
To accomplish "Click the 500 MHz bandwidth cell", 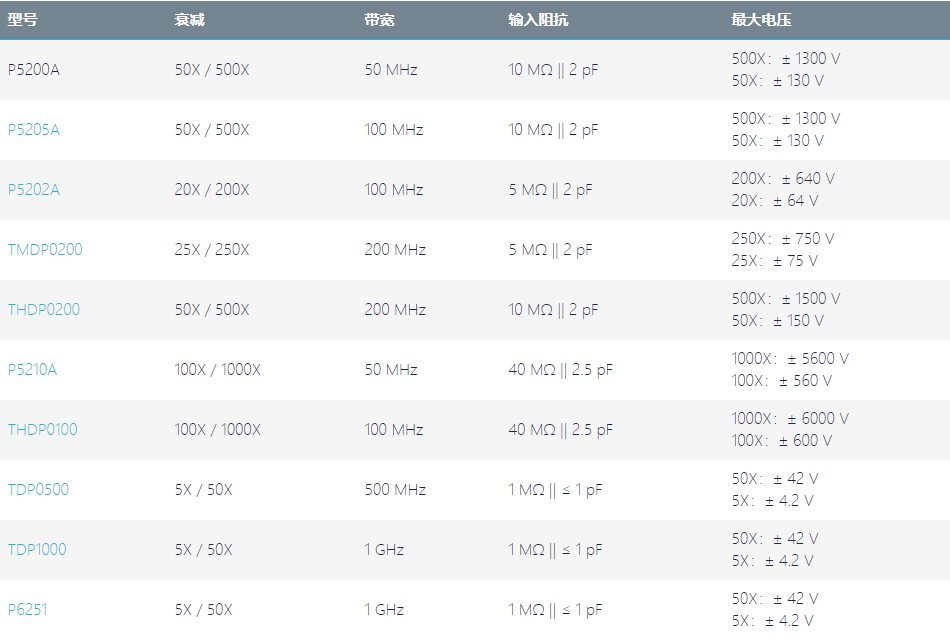I will (395, 489).
